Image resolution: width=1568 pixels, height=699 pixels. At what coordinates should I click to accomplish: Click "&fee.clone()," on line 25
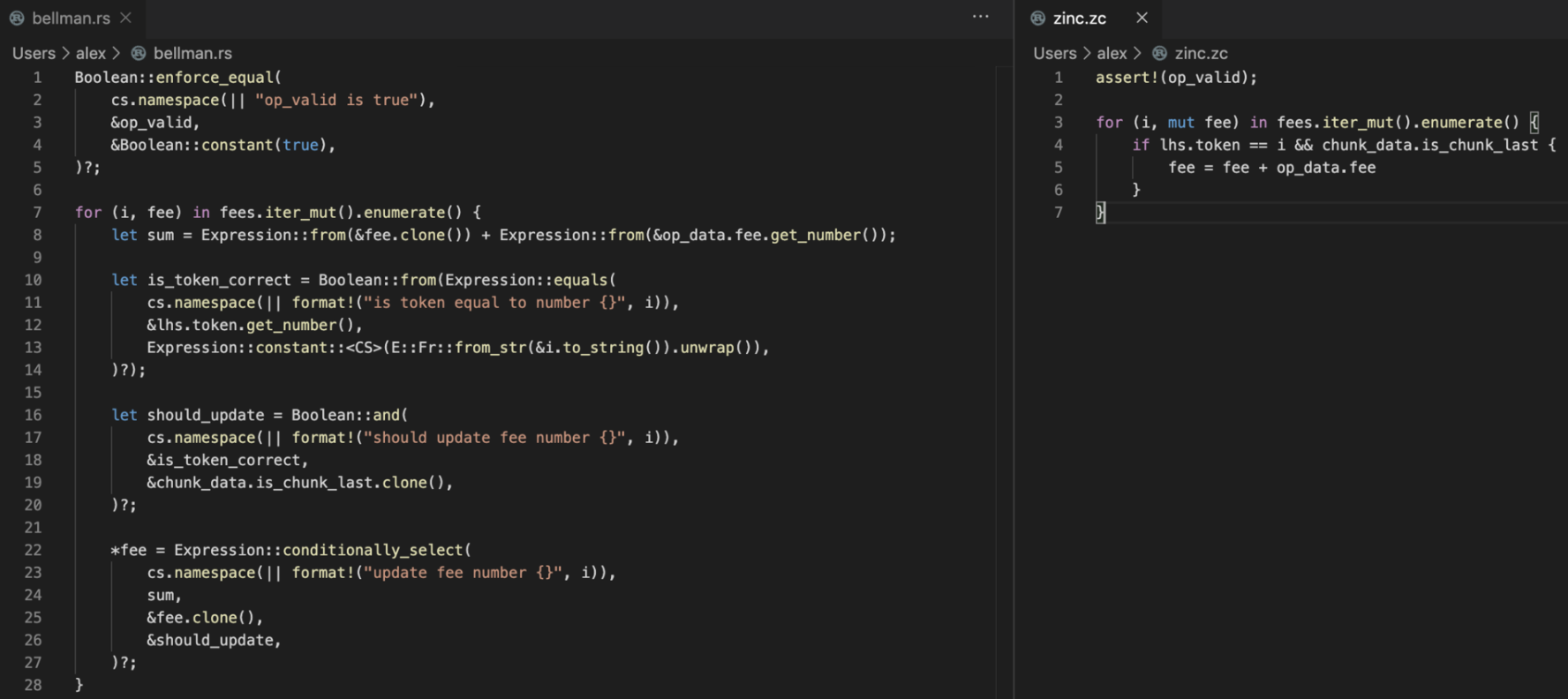point(205,618)
